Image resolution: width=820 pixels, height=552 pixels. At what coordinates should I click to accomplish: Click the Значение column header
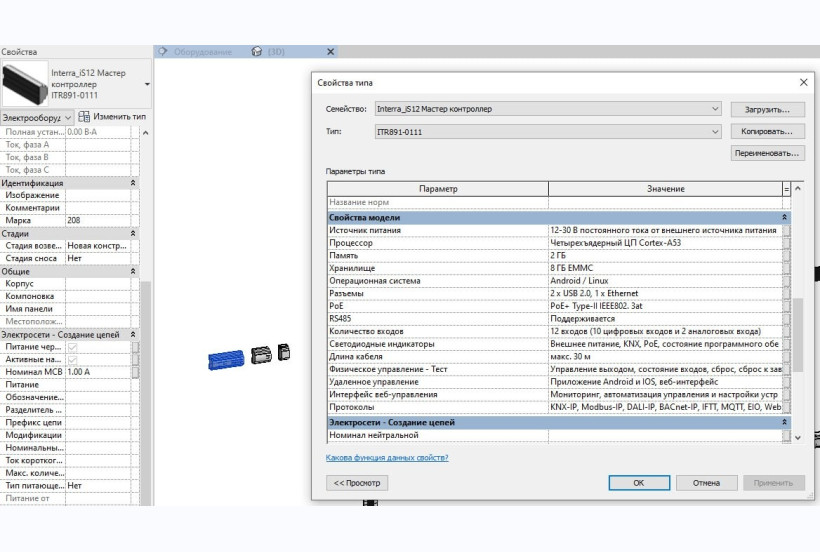665,189
